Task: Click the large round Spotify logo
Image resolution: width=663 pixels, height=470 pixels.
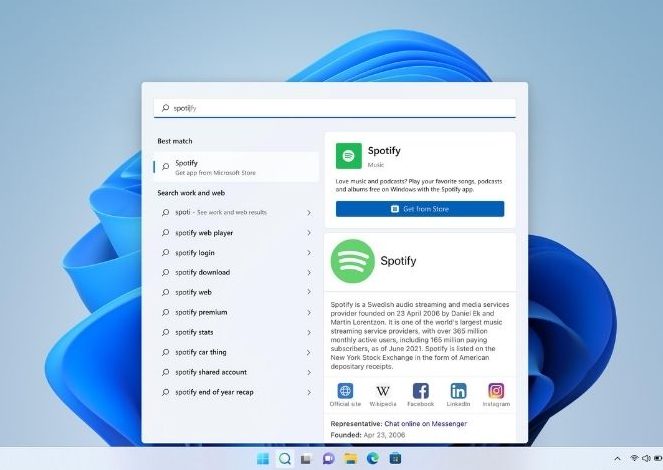Action: tap(353, 261)
